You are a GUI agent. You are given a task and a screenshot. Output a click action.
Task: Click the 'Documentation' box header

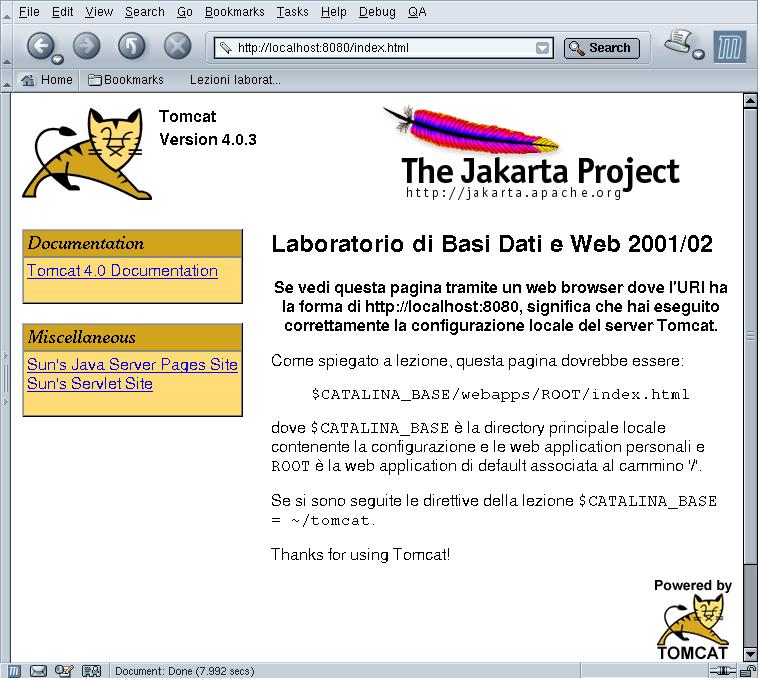tap(132, 243)
